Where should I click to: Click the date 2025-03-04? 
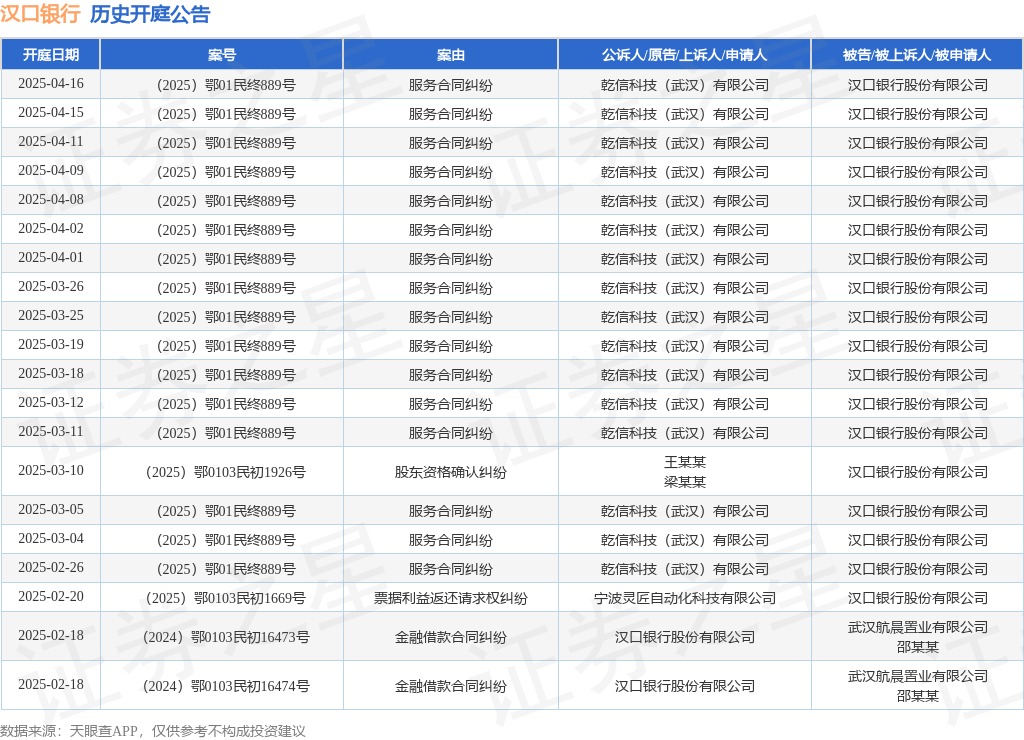[51, 538]
